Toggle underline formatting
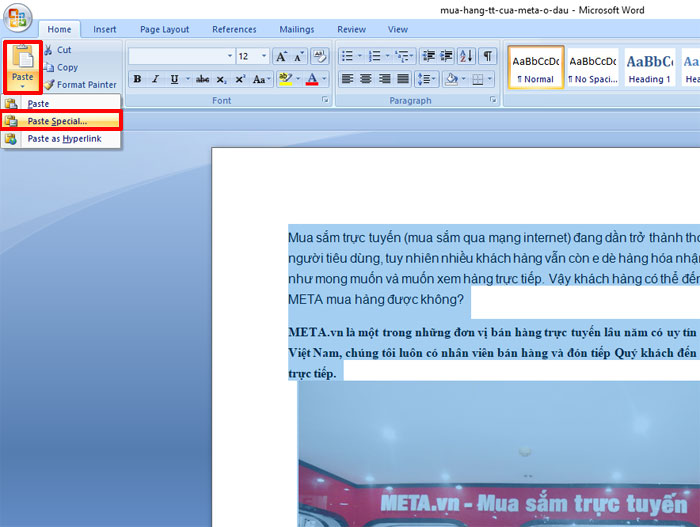The image size is (700, 527). pyautogui.click(x=174, y=79)
